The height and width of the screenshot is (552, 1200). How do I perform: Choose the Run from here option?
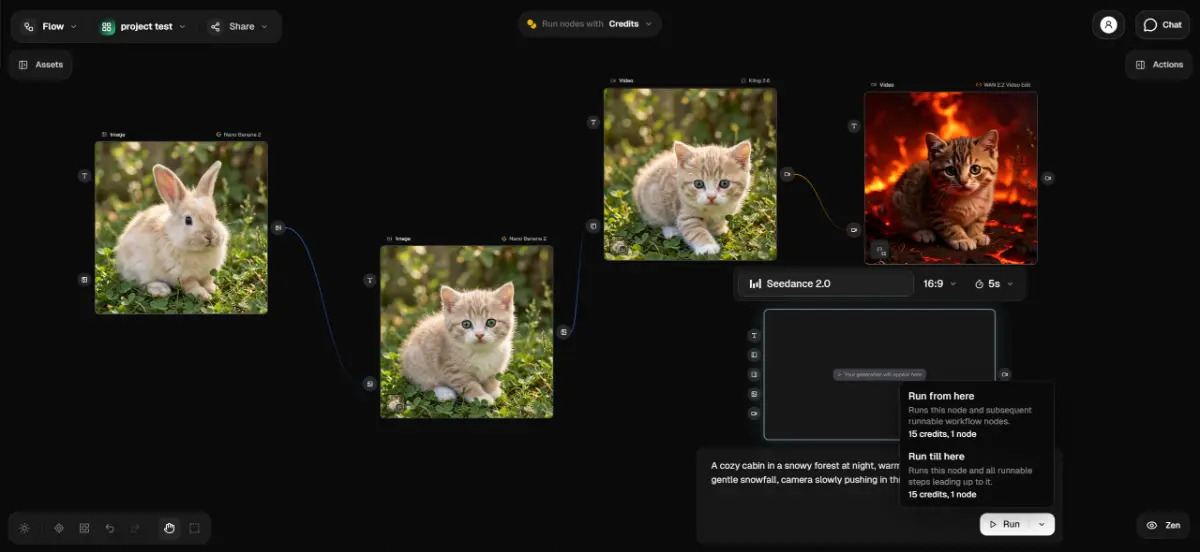pyautogui.click(x=976, y=417)
